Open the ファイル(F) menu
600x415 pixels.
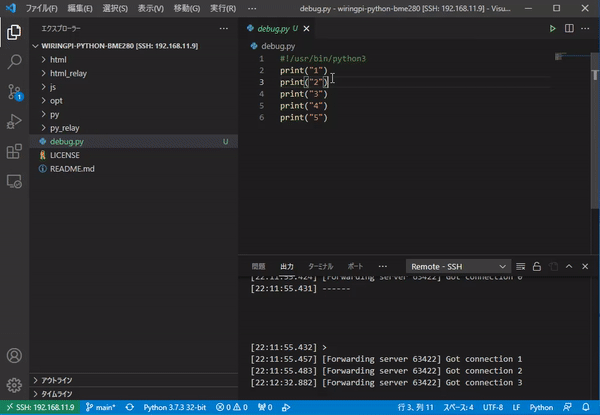point(41,8)
